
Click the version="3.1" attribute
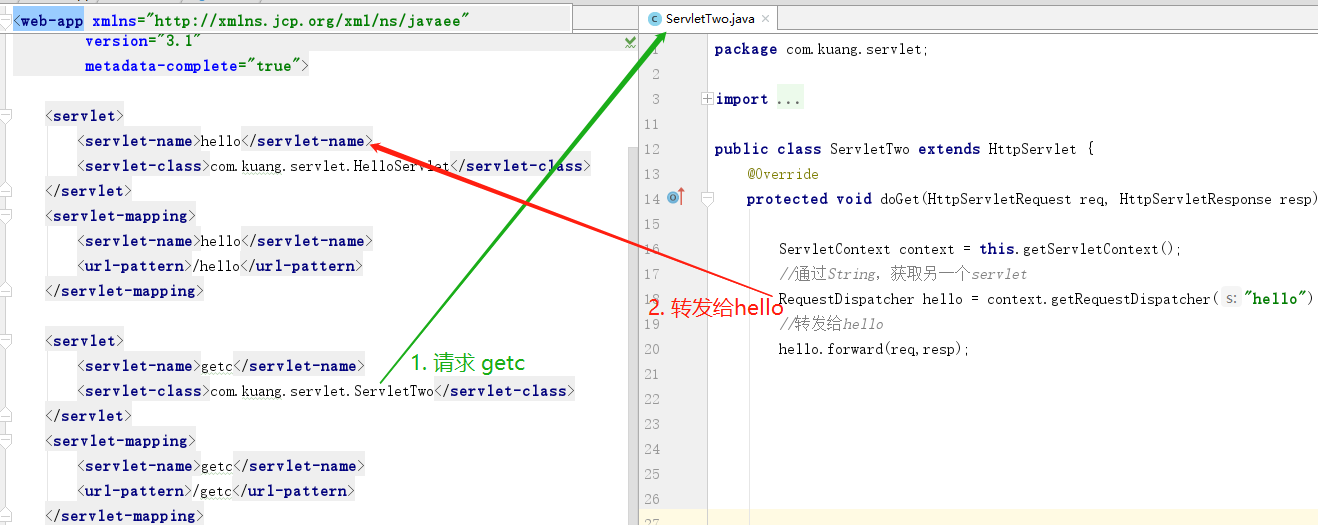[x=143, y=41]
